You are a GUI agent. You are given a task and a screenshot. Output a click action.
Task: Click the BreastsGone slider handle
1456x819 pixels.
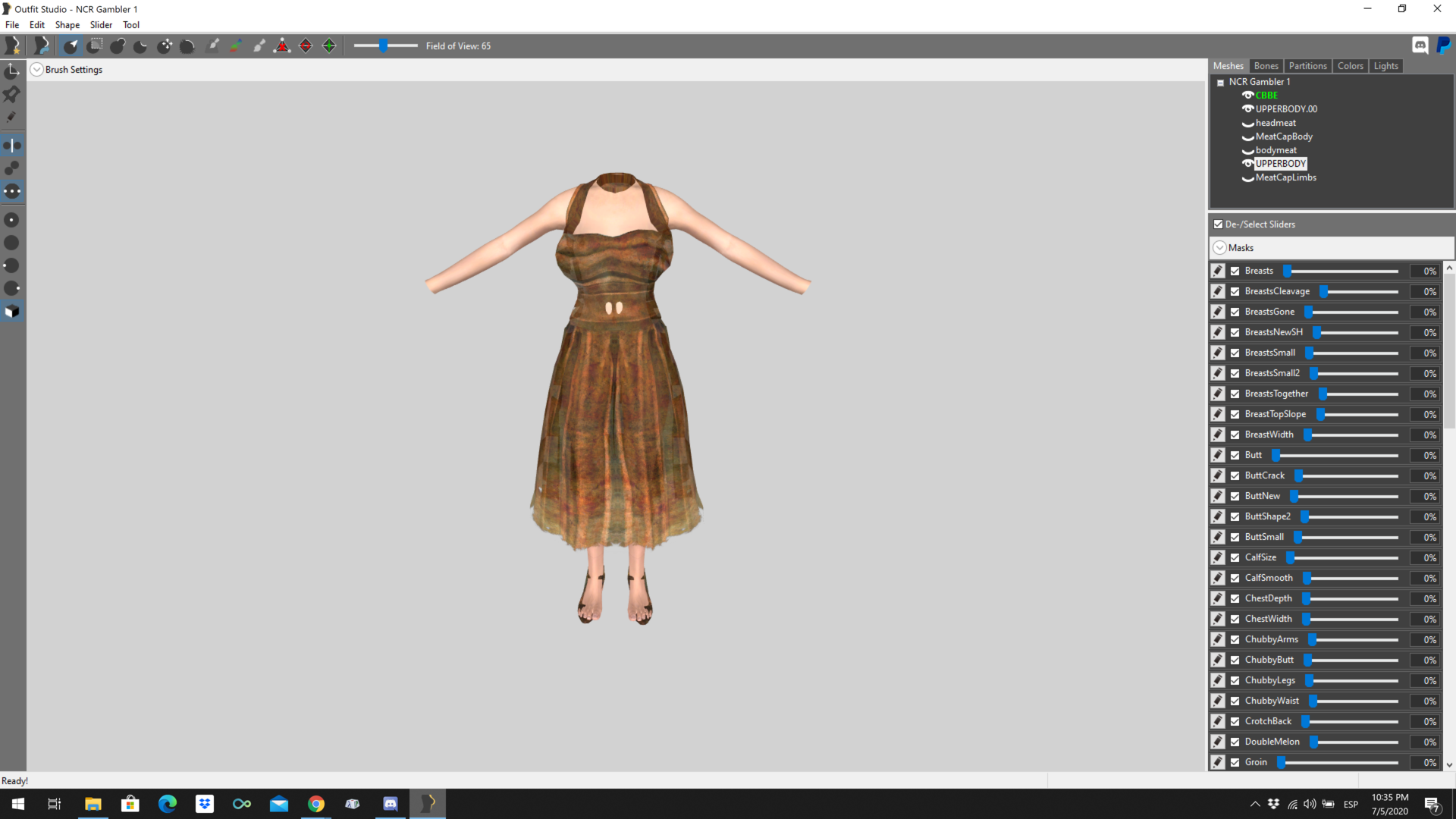click(1308, 312)
